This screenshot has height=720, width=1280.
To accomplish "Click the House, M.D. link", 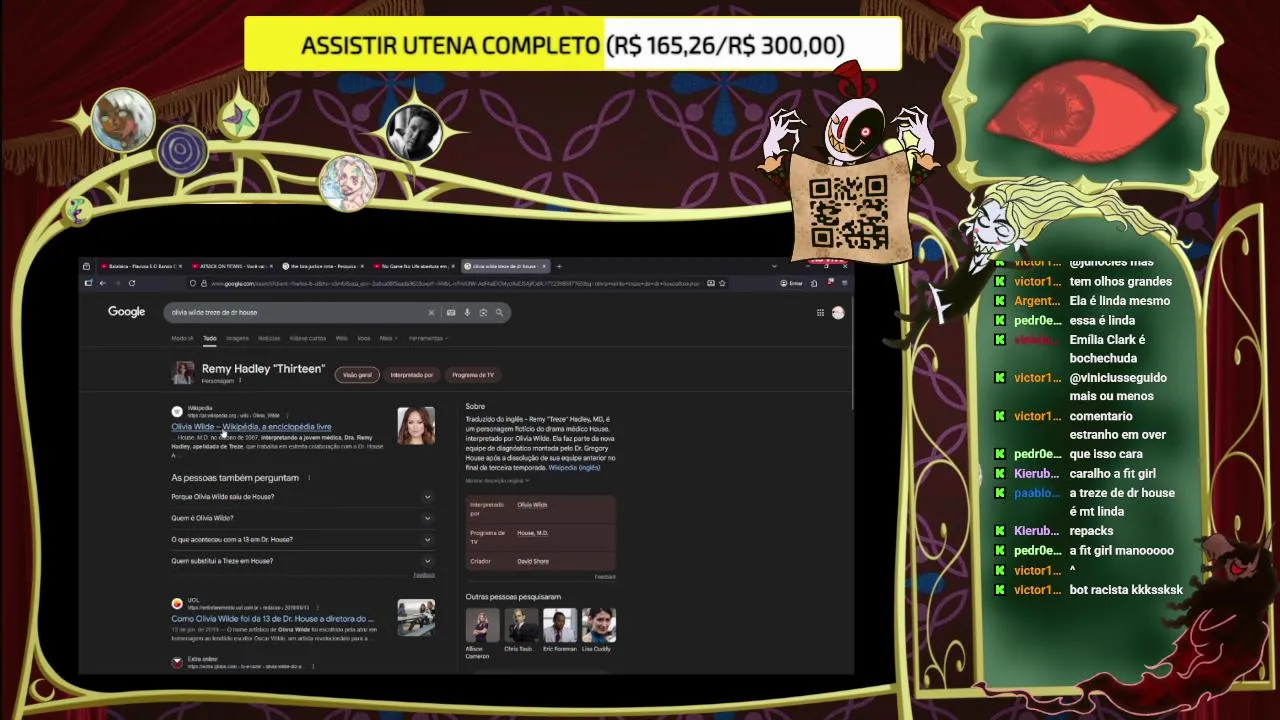I will pyautogui.click(x=532, y=533).
